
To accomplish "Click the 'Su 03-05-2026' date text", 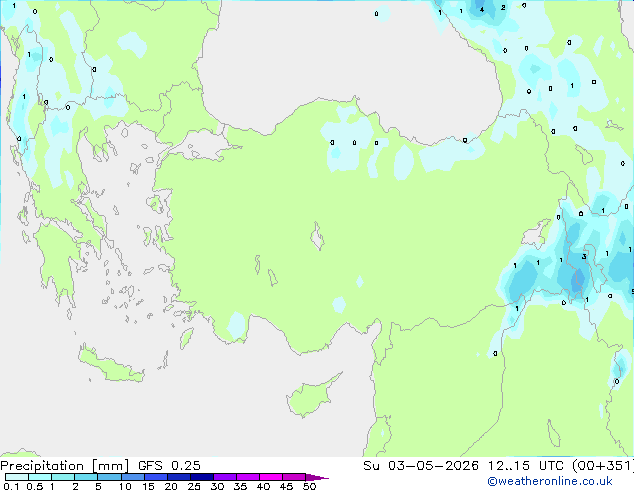I will point(421,466).
